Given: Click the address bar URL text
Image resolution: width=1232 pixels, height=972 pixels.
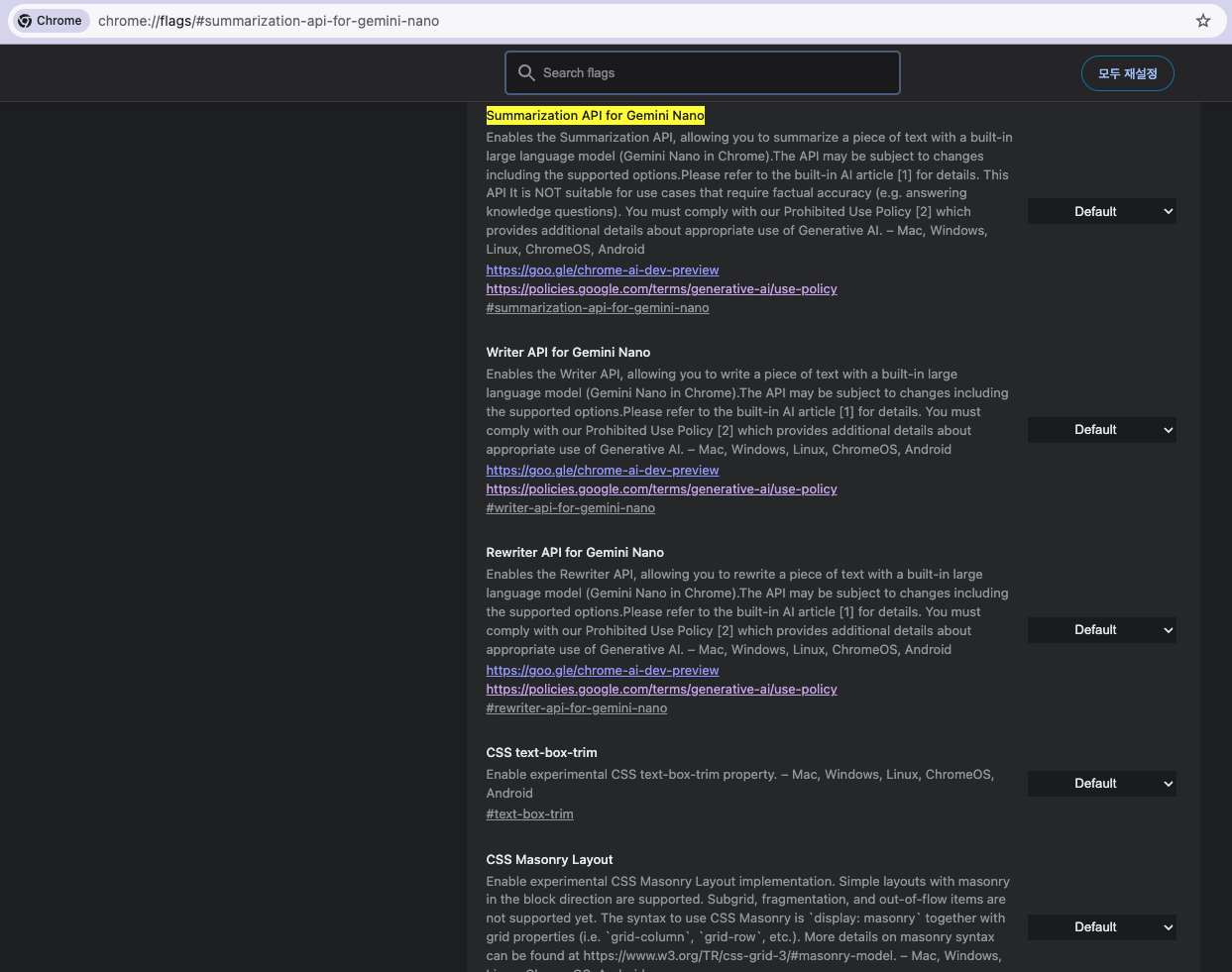Looking at the screenshot, I should pyautogui.click(x=269, y=21).
